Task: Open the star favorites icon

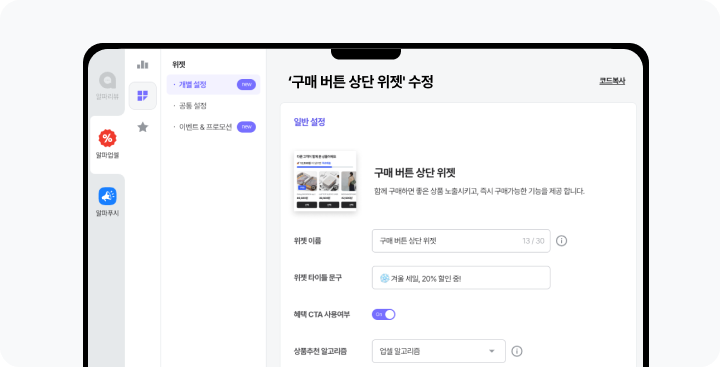Action: pos(143,127)
